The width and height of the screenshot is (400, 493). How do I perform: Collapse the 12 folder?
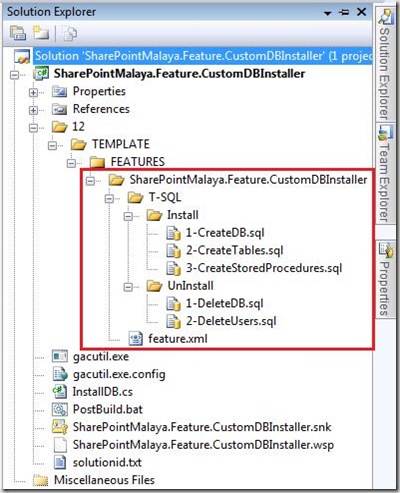33,128
